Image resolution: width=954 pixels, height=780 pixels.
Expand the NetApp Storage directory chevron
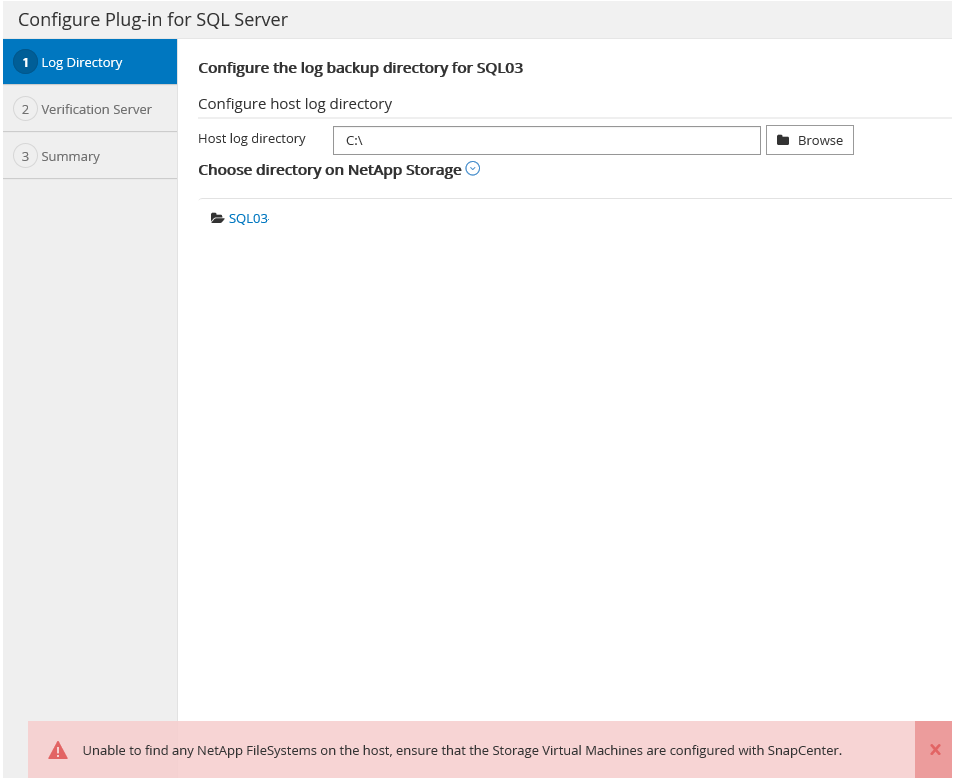coord(473,169)
